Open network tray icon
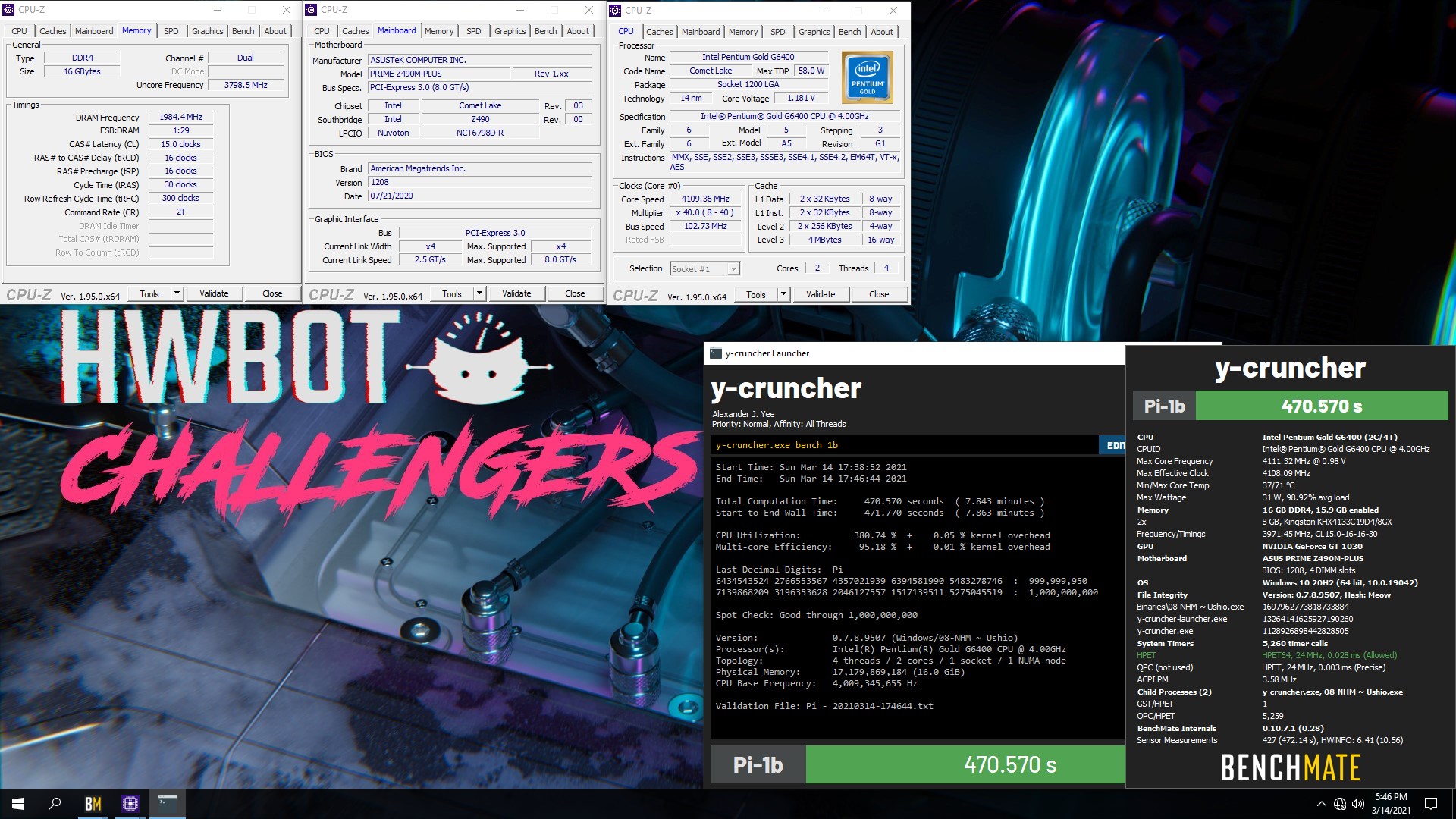Viewport: 1456px width, 819px height. pos(1340,804)
